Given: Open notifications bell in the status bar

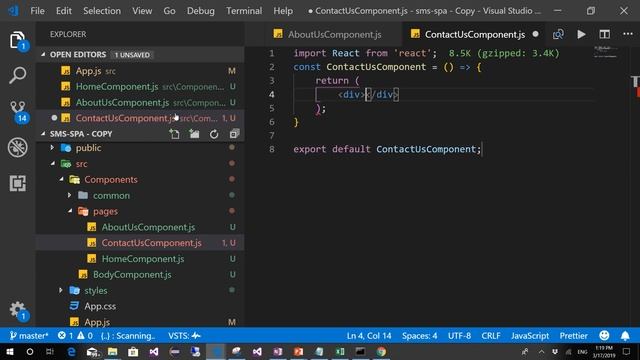Looking at the screenshot, I should click(x=625, y=336).
